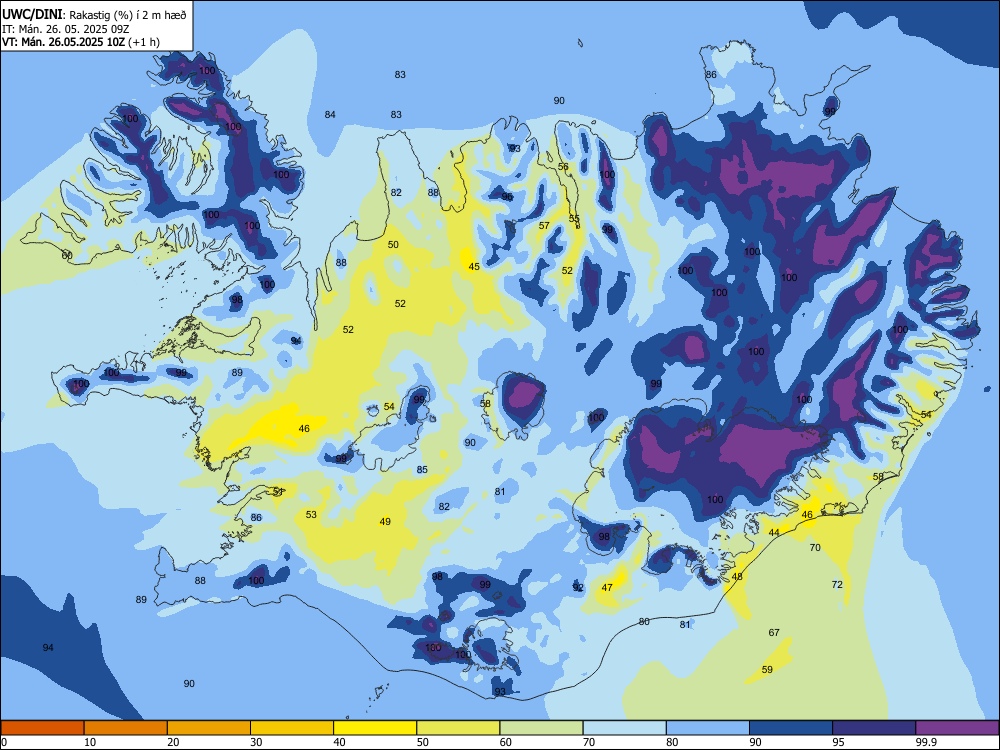This screenshot has height=750, width=1000.
Task: Select the medium blue 90–95 legend swatch
Action: pyautogui.click(x=791, y=728)
